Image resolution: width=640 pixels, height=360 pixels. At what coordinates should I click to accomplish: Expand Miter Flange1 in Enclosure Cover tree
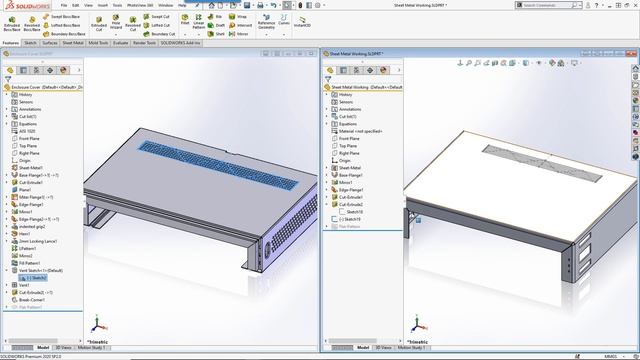click(x=7, y=197)
